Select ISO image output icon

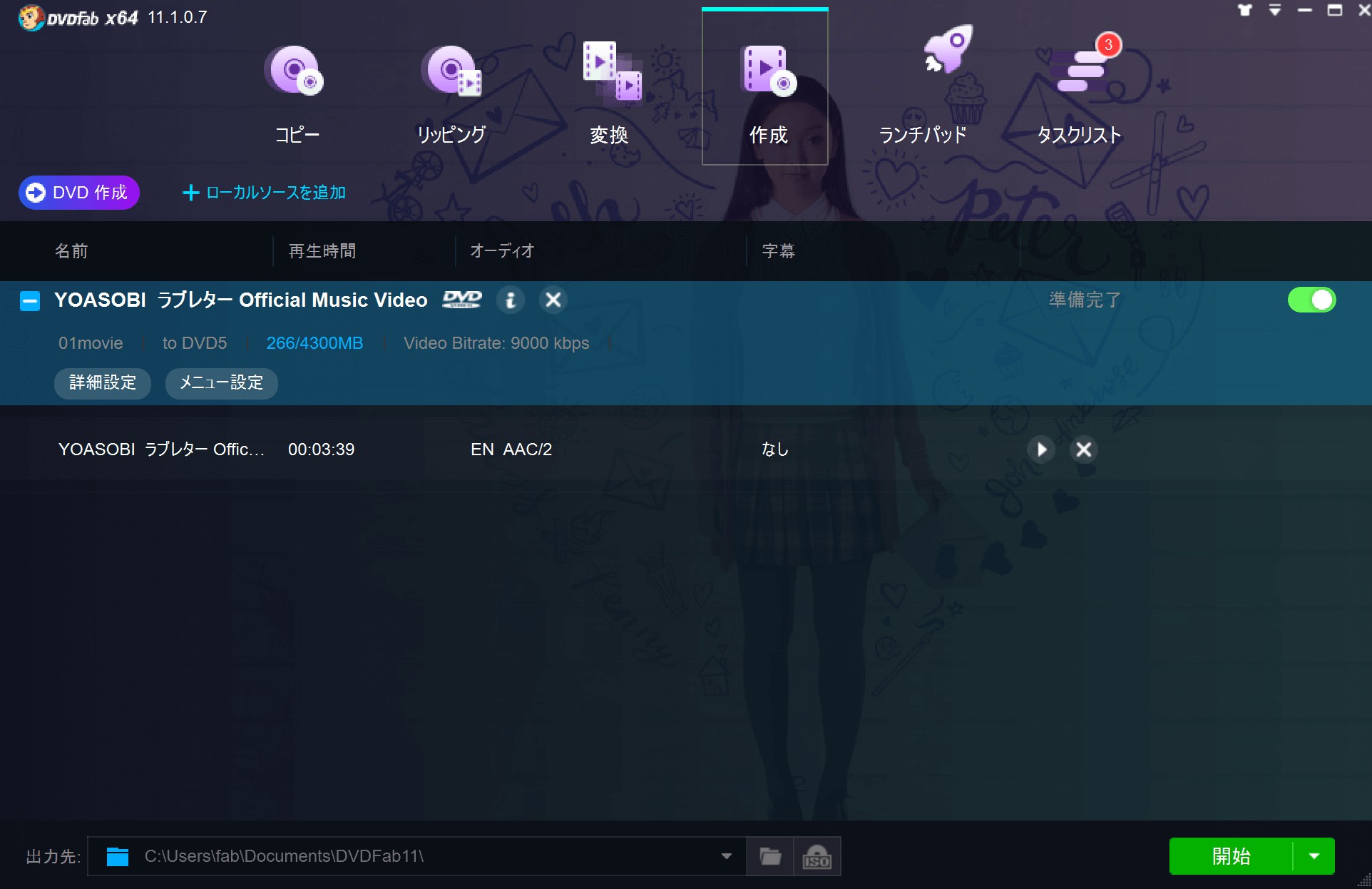(817, 856)
